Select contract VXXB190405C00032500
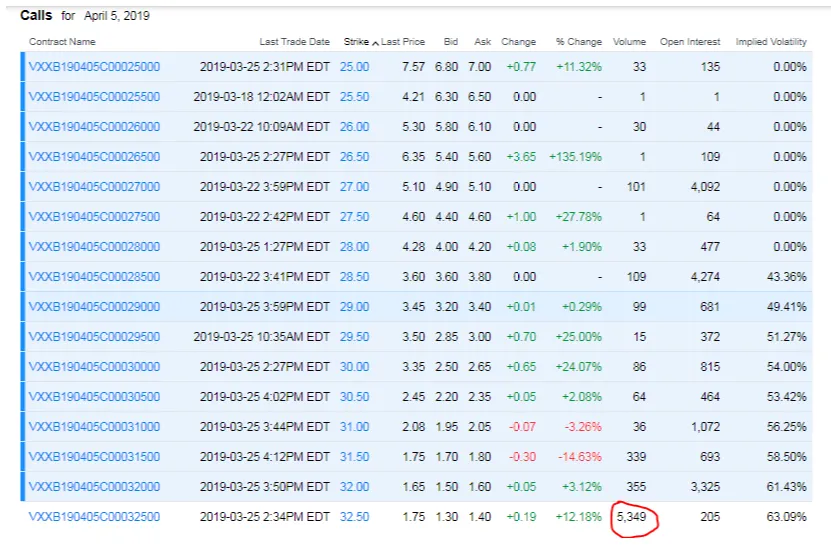 94,517
